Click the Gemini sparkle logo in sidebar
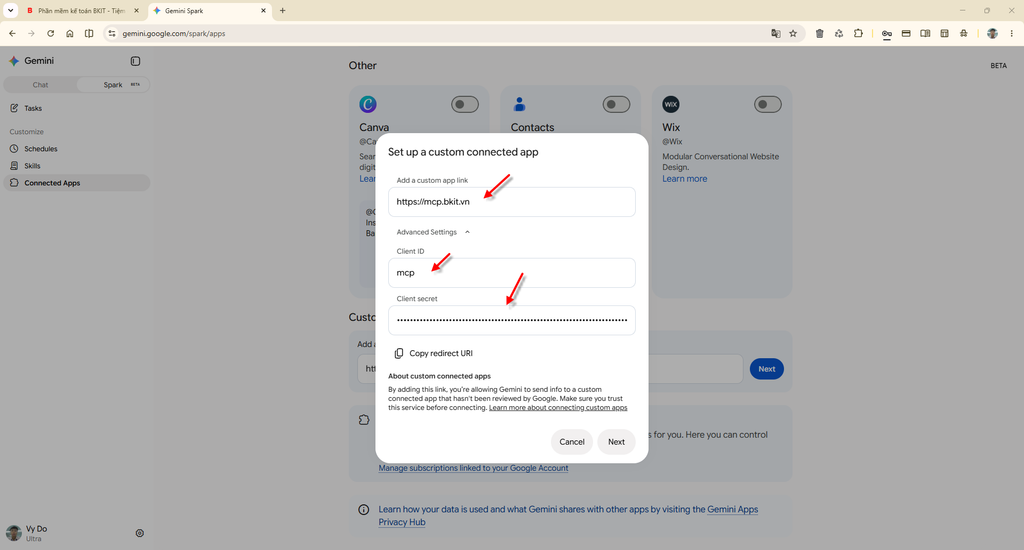This screenshot has height=550, width=1024. point(13,61)
